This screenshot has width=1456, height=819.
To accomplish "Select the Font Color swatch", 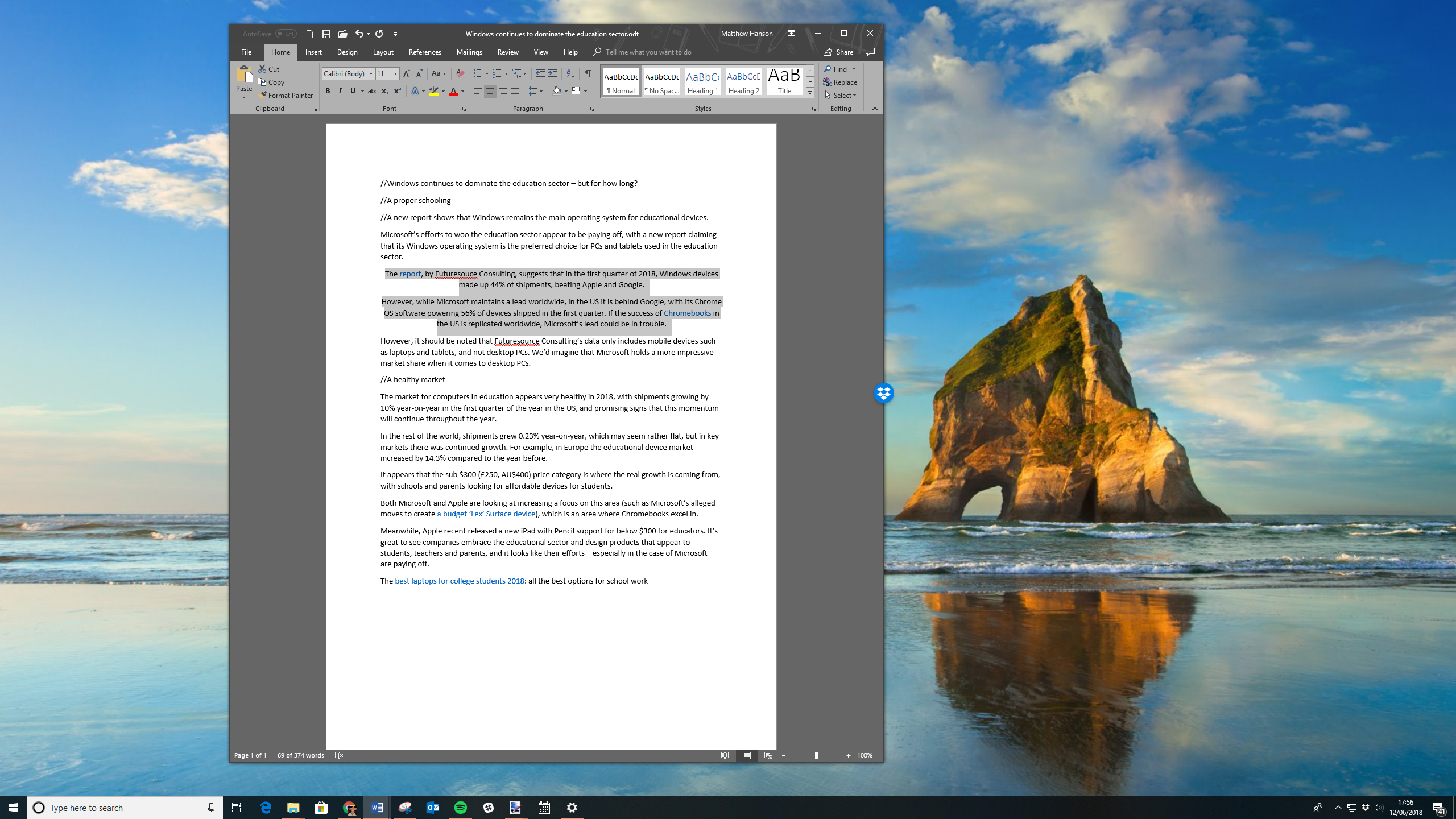I will coord(453,91).
